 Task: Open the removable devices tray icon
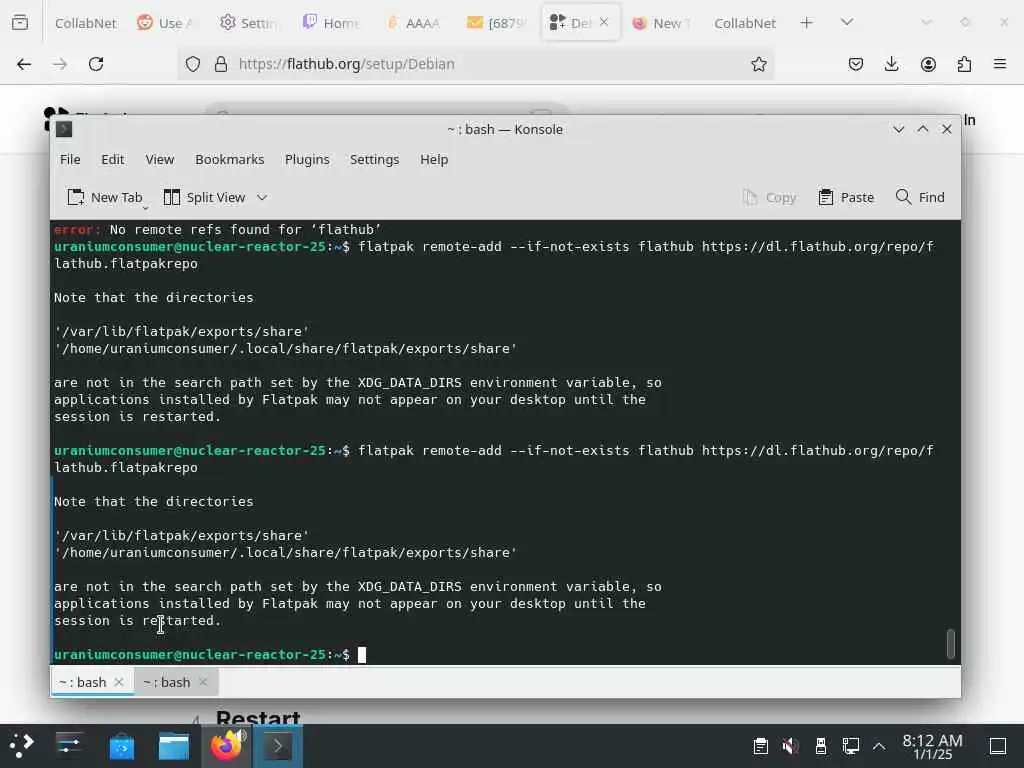(821, 746)
